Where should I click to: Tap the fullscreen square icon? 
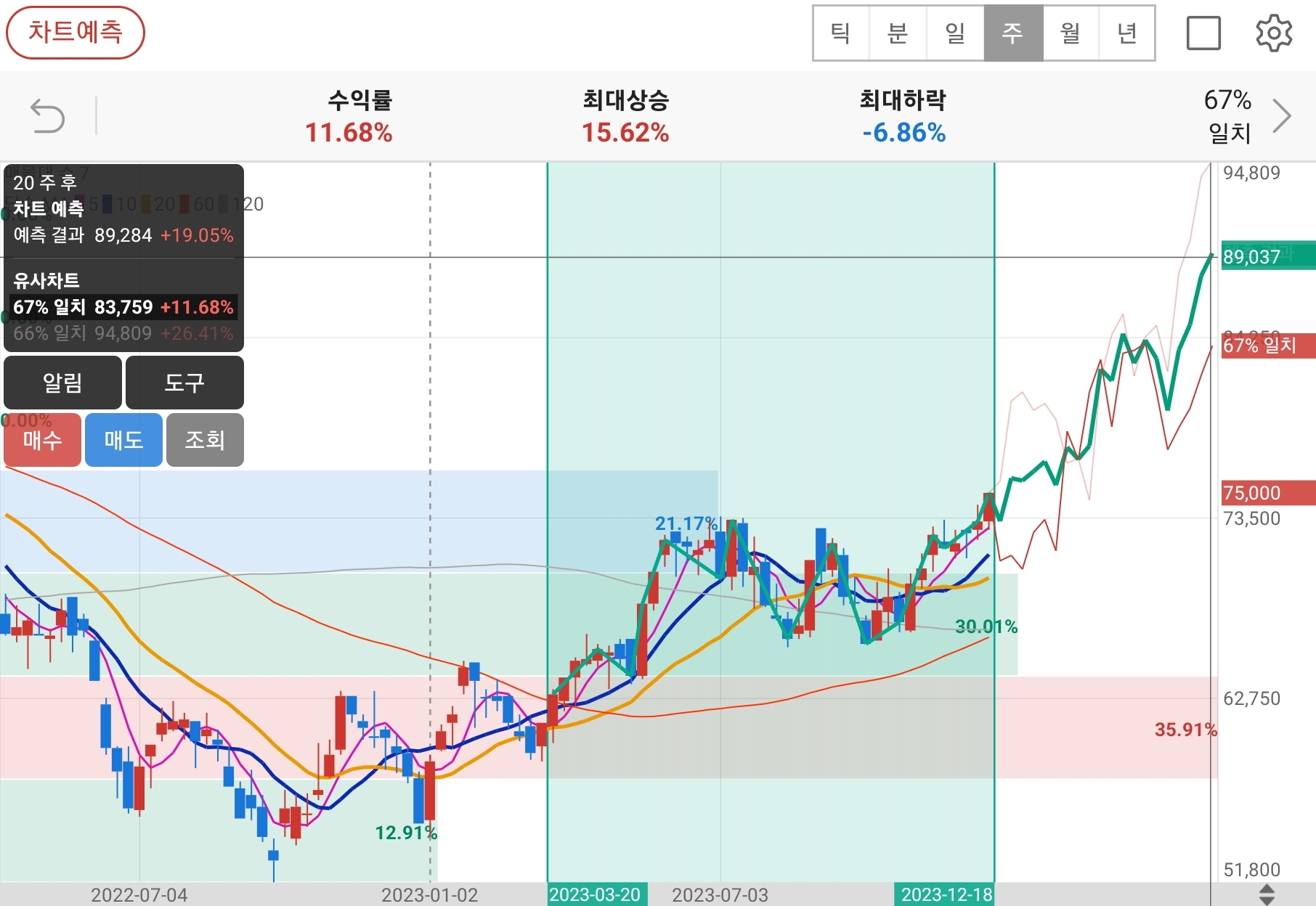[x=1203, y=33]
